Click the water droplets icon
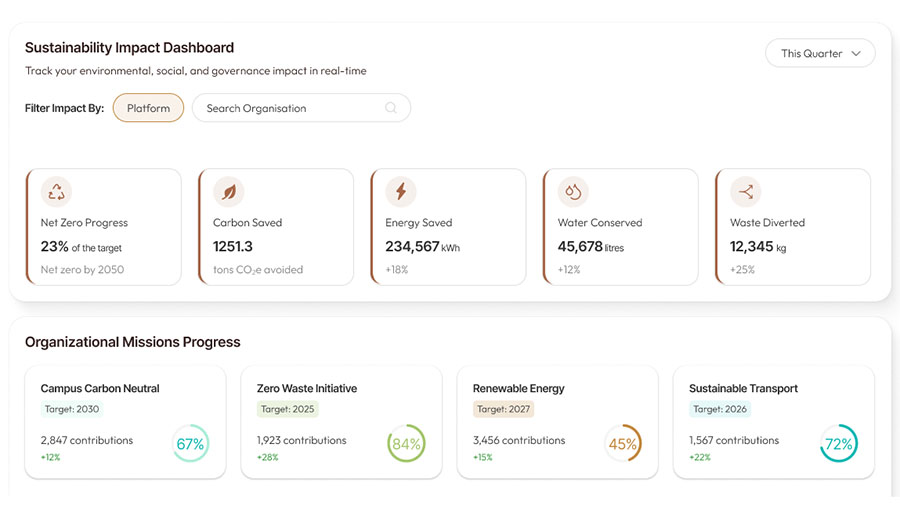The width and height of the screenshot is (900, 505). tap(574, 192)
